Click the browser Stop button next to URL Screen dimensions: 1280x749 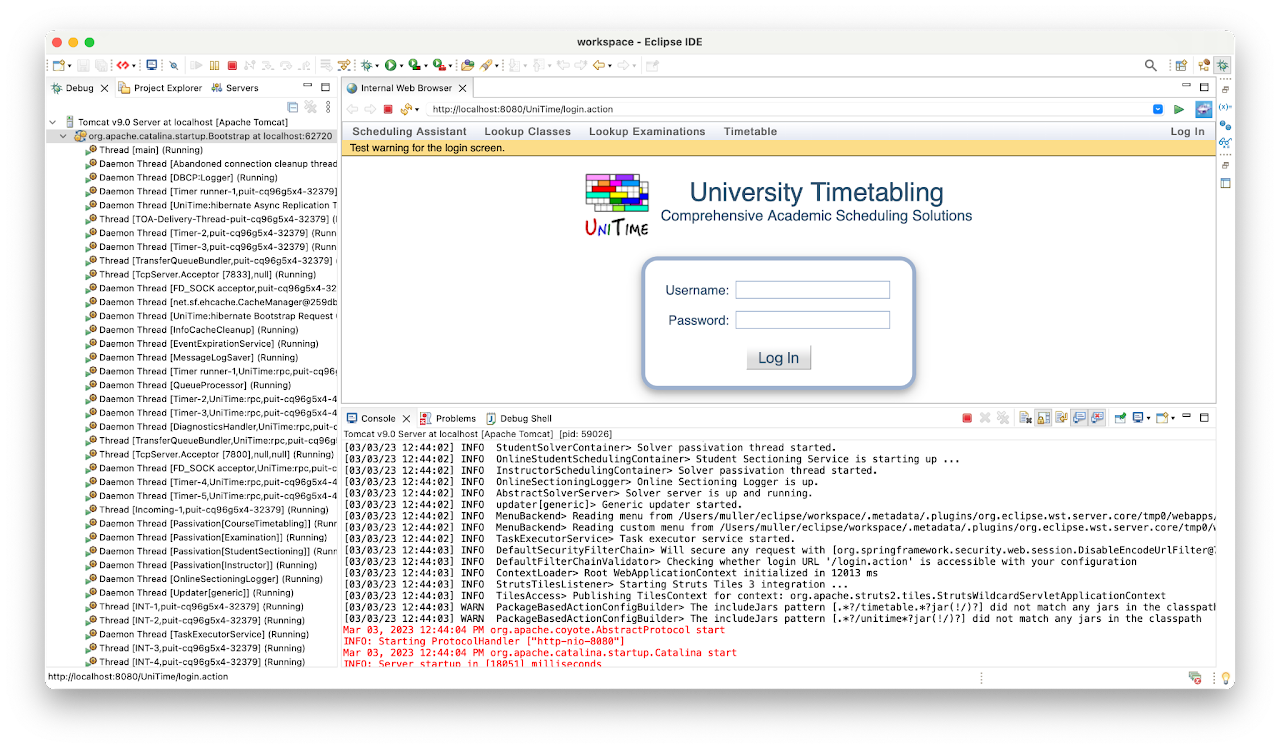click(x=388, y=109)
